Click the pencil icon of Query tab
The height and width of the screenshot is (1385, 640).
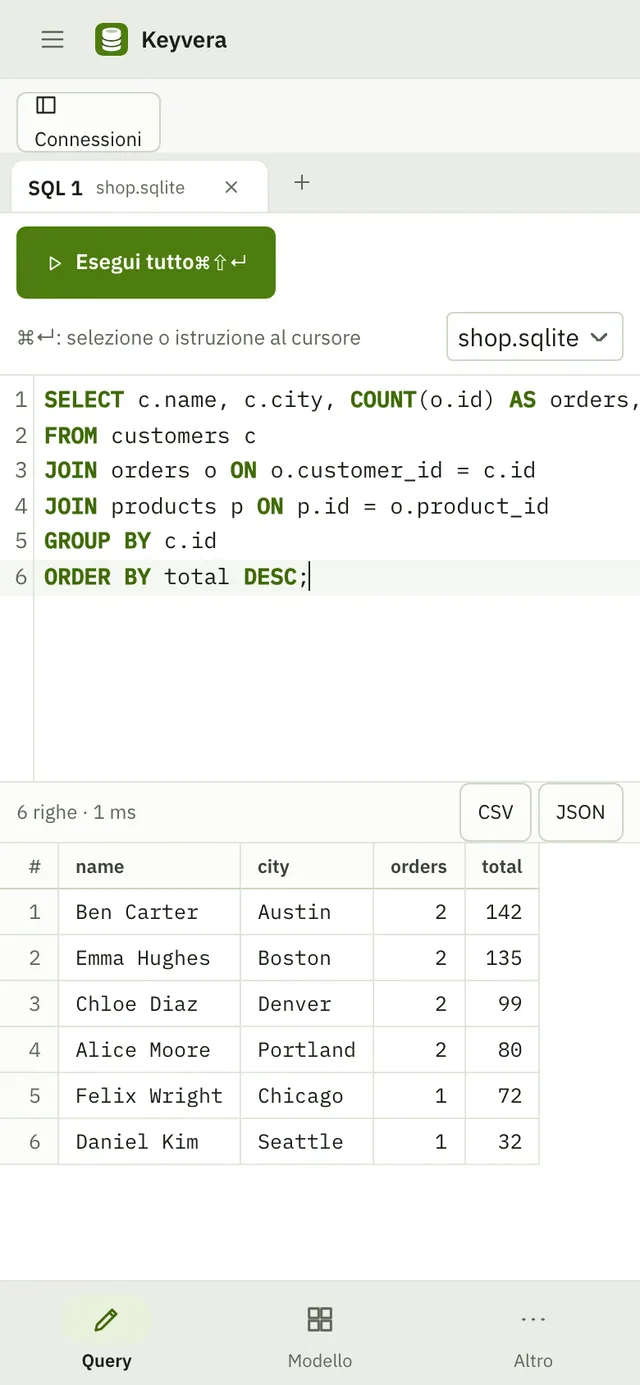tap(106, 1320)
